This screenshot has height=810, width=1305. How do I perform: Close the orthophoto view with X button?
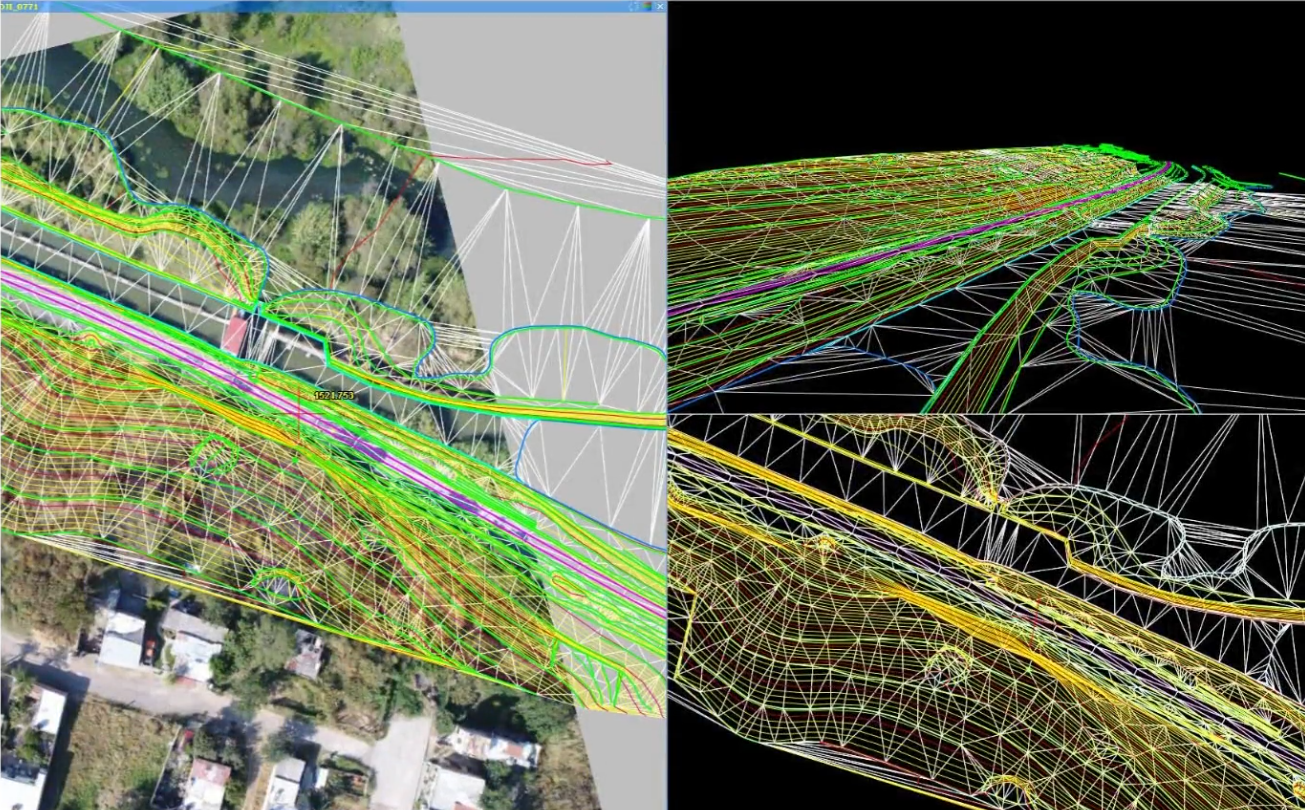pos(660,6)
